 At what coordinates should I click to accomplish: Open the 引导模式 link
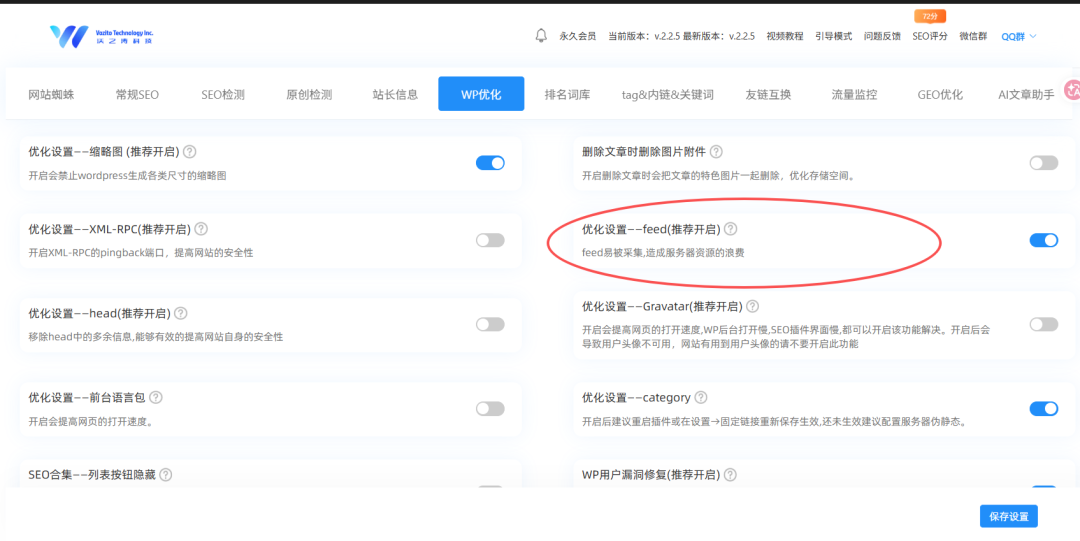833,37
